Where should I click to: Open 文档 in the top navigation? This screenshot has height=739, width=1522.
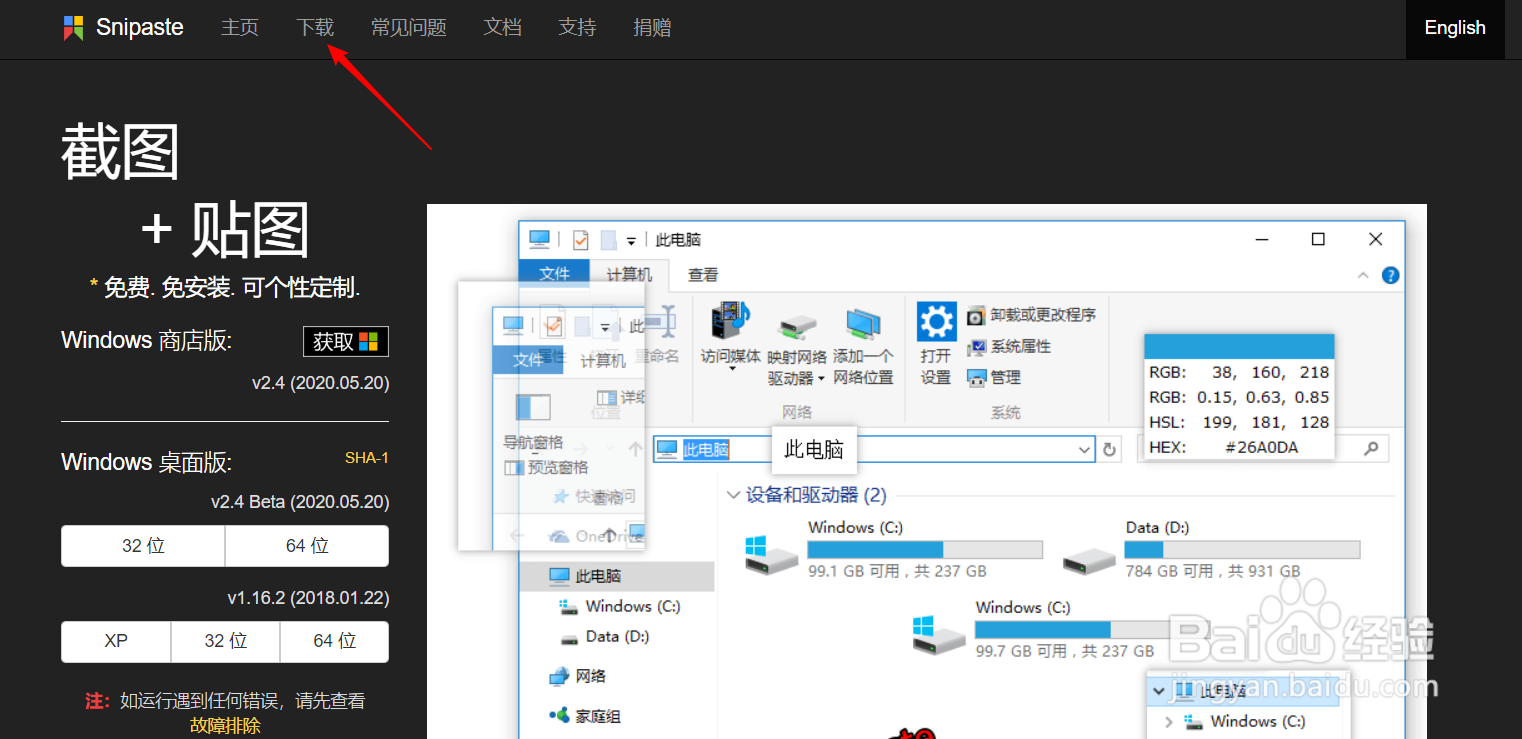[503, 28]
